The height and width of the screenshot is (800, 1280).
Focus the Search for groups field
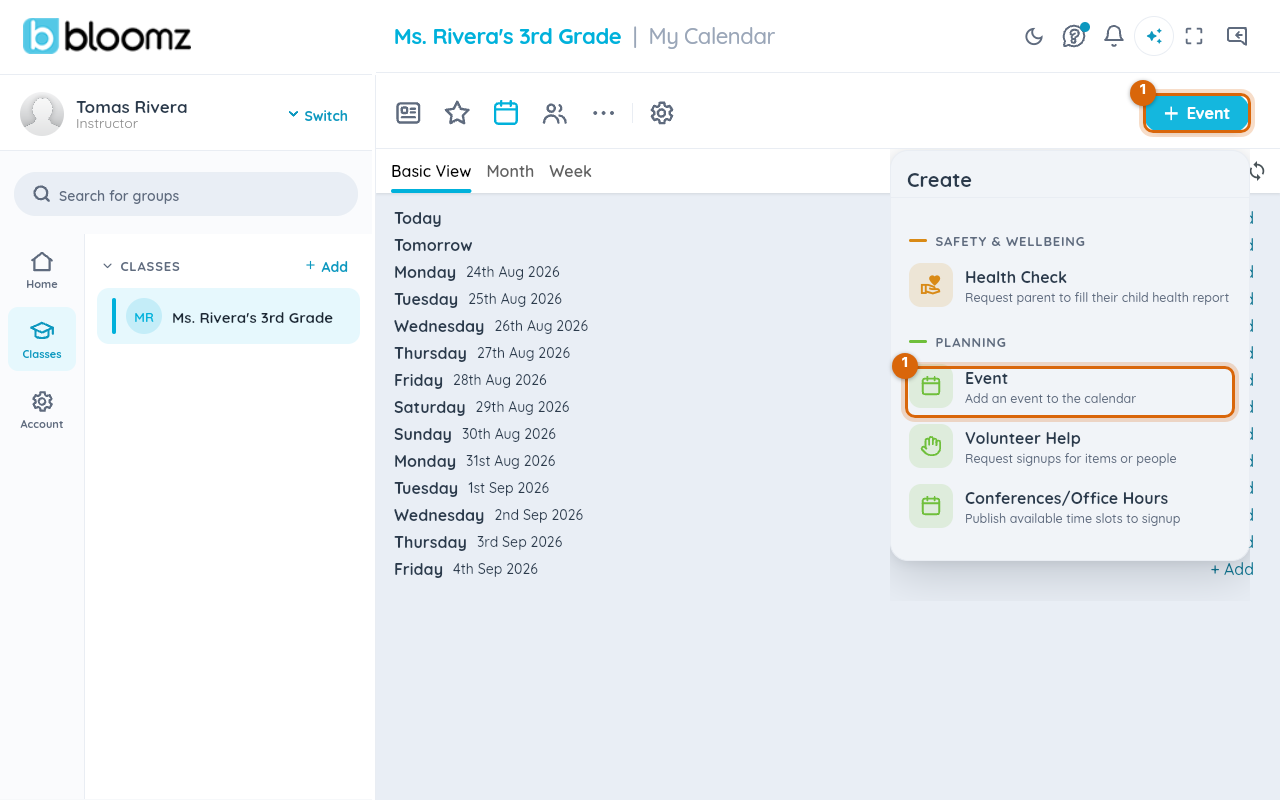[186, 194]
